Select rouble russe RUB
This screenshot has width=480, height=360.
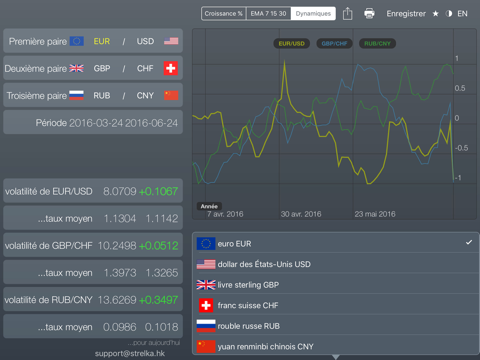tap(336, 326)
